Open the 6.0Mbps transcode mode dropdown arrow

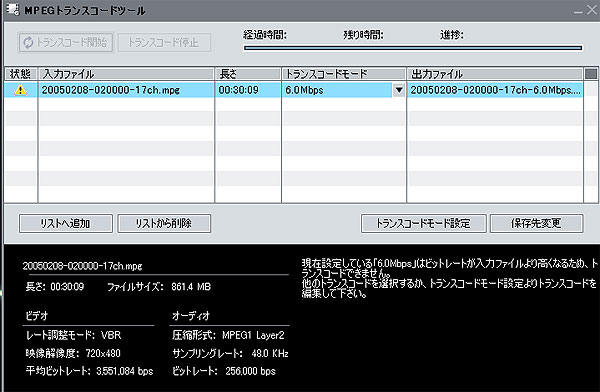399,90
